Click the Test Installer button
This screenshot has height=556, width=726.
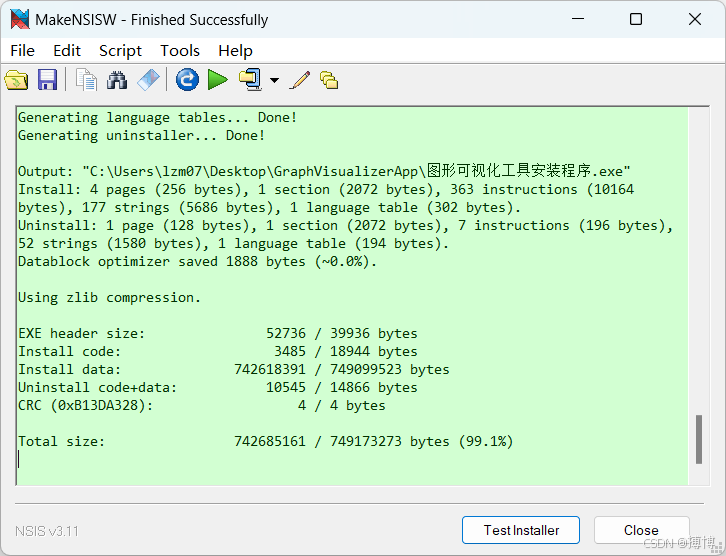521,530
